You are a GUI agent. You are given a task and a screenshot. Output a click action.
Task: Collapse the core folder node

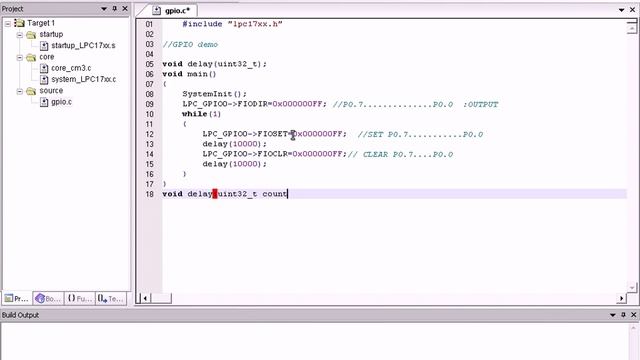click(x=19, y=58)
